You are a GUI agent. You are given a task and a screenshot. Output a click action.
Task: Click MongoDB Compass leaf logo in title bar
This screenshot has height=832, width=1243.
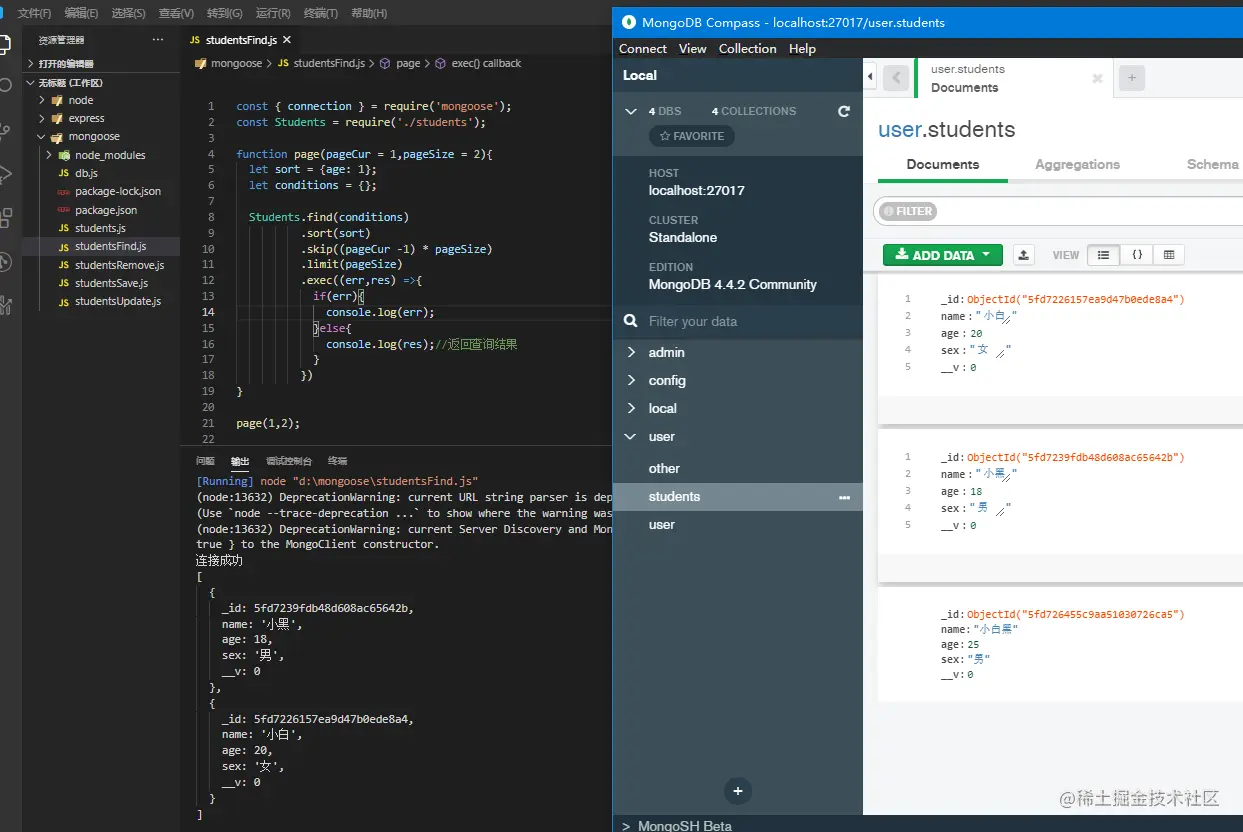point(628,22)
